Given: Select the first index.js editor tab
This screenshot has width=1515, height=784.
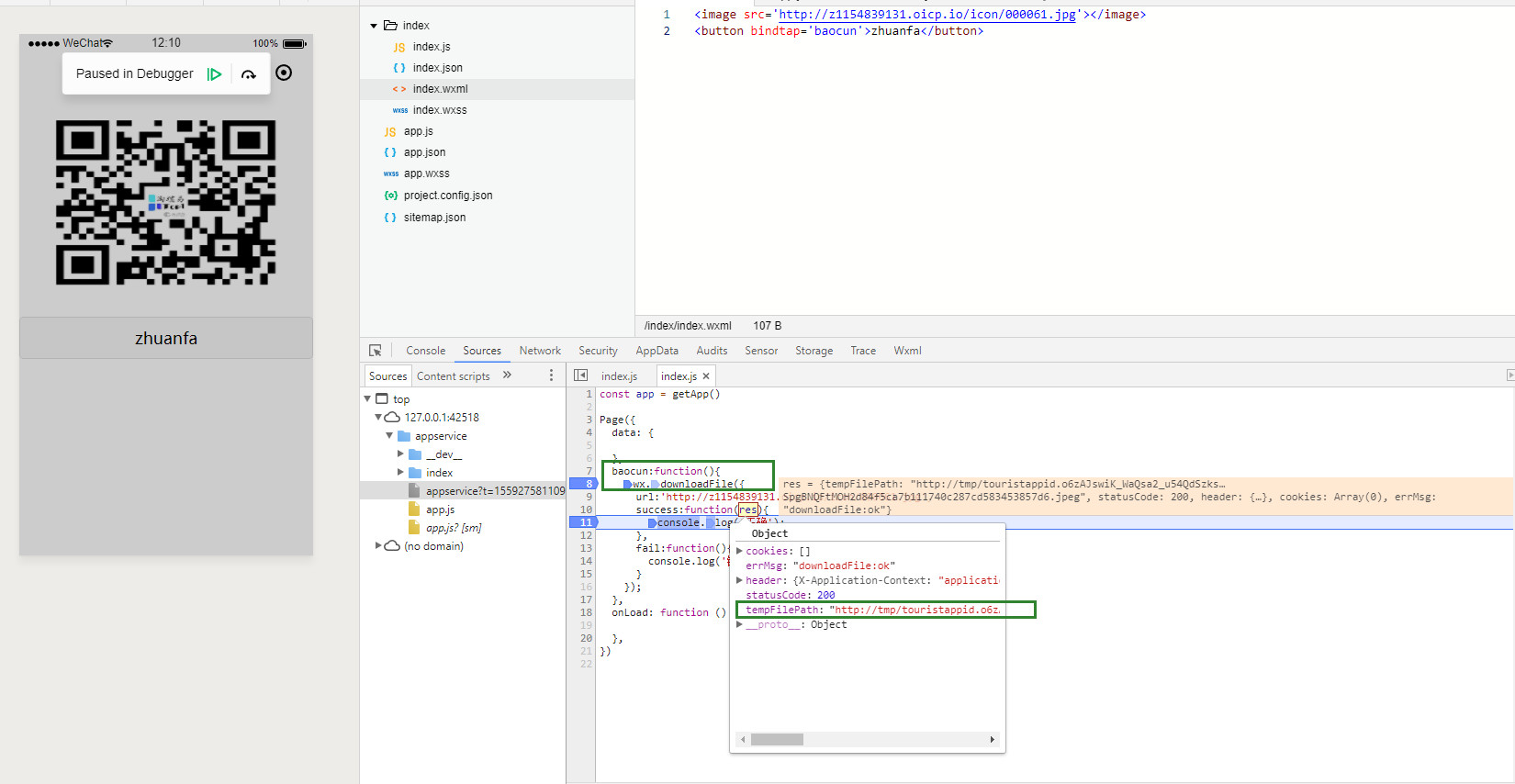Looking at the screenshot, I should point(619,376).
